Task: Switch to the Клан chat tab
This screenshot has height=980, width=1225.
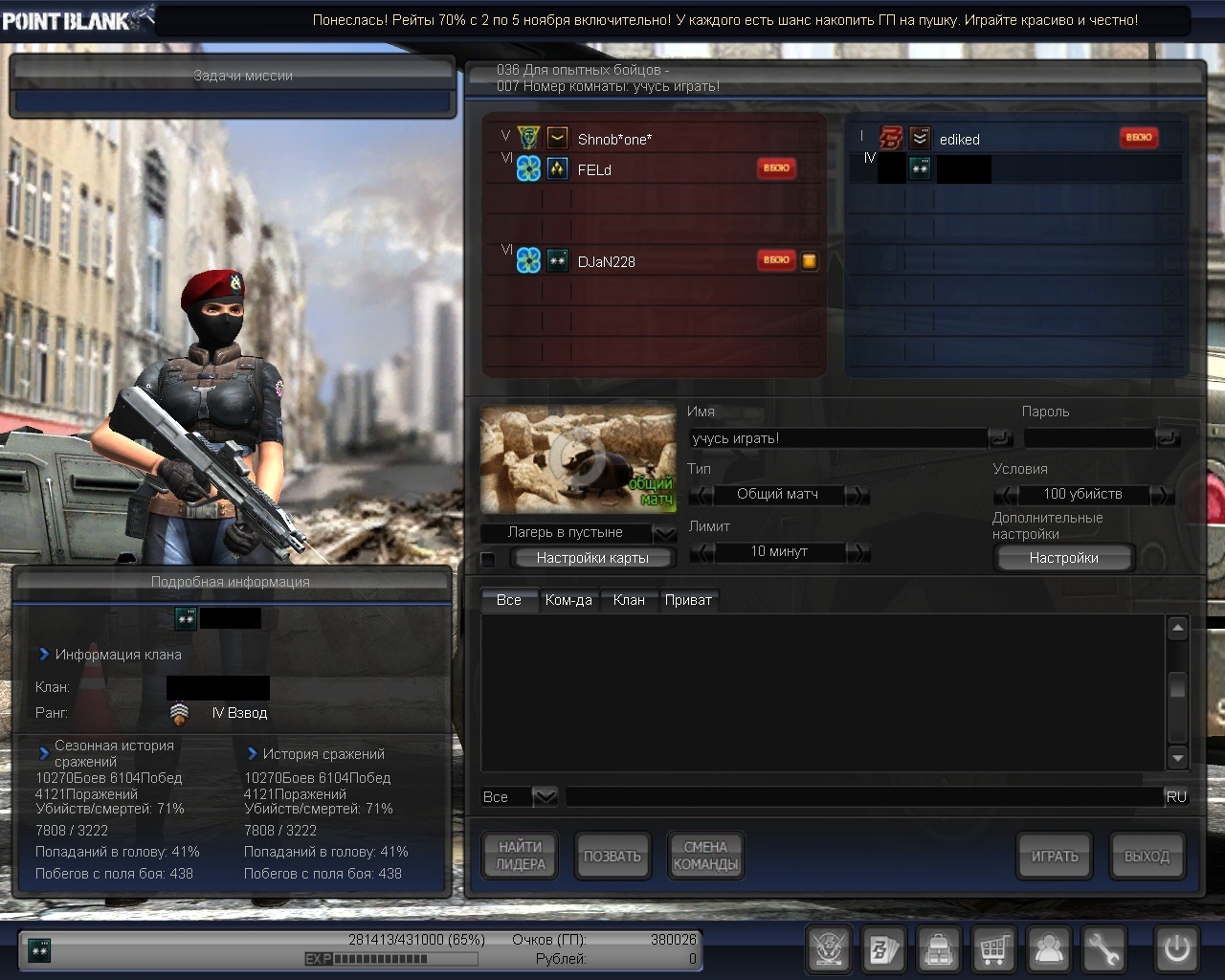Action: [x=629, y=600]
